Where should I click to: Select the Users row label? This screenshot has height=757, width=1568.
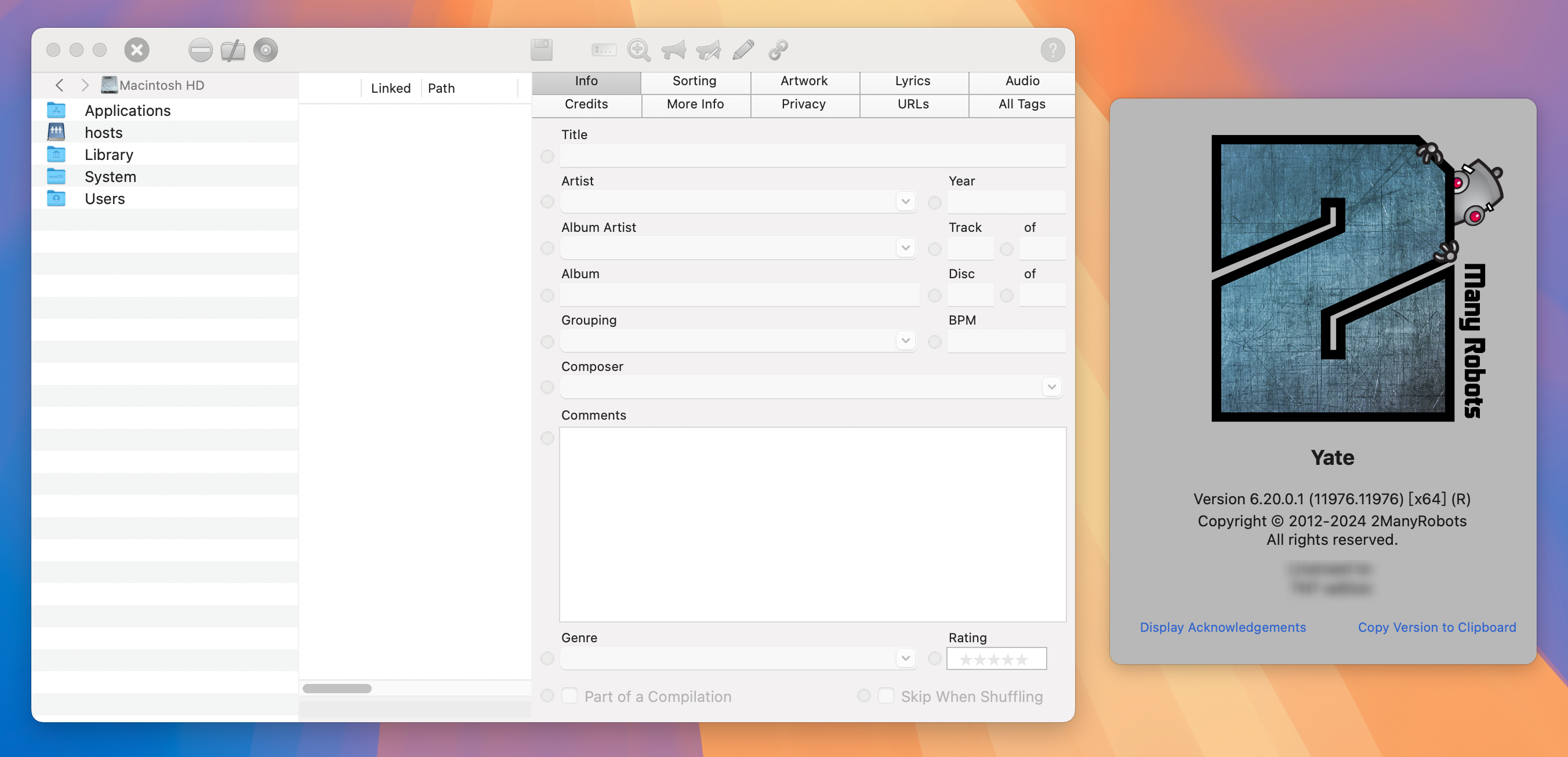(x=105, y=199)
